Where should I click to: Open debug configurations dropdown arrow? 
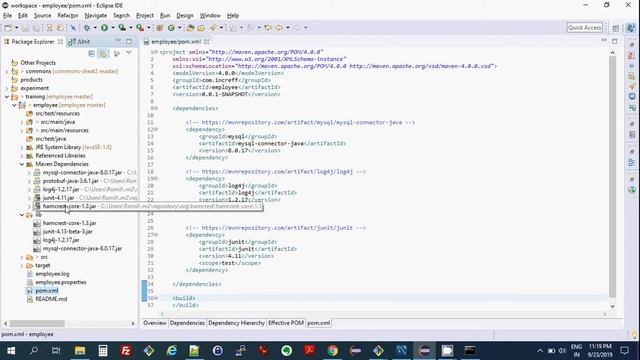(95, 28)
